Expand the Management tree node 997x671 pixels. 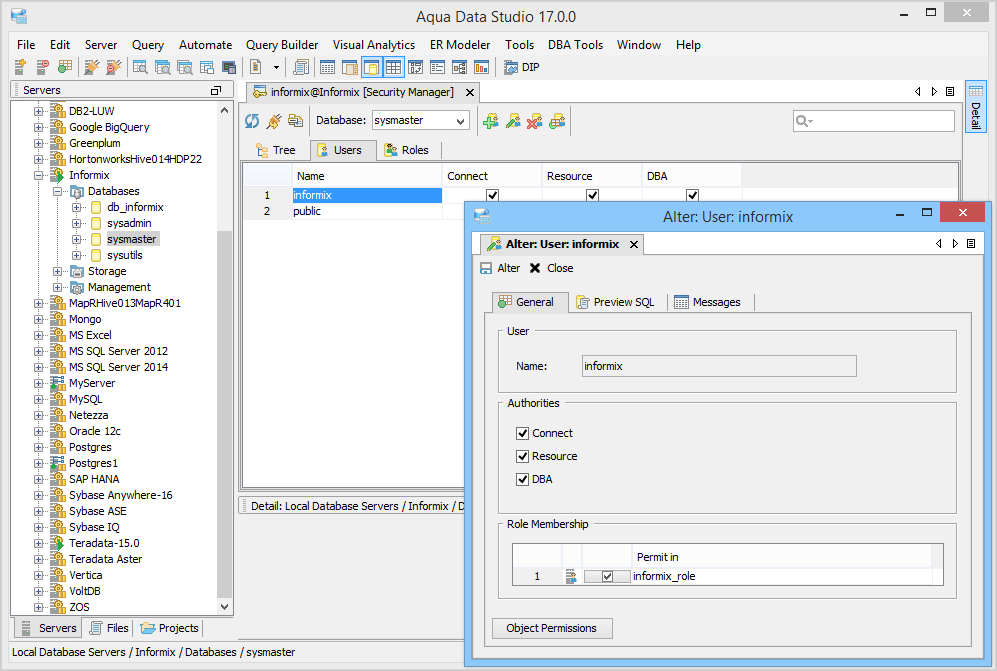pyautogui.click(x=57, y=287)
